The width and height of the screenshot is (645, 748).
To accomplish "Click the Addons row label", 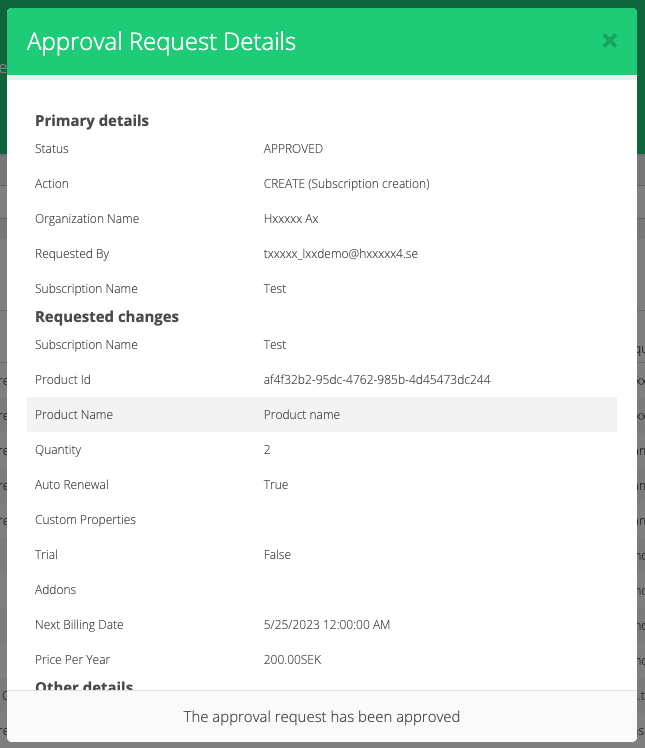I will point(56,590).
